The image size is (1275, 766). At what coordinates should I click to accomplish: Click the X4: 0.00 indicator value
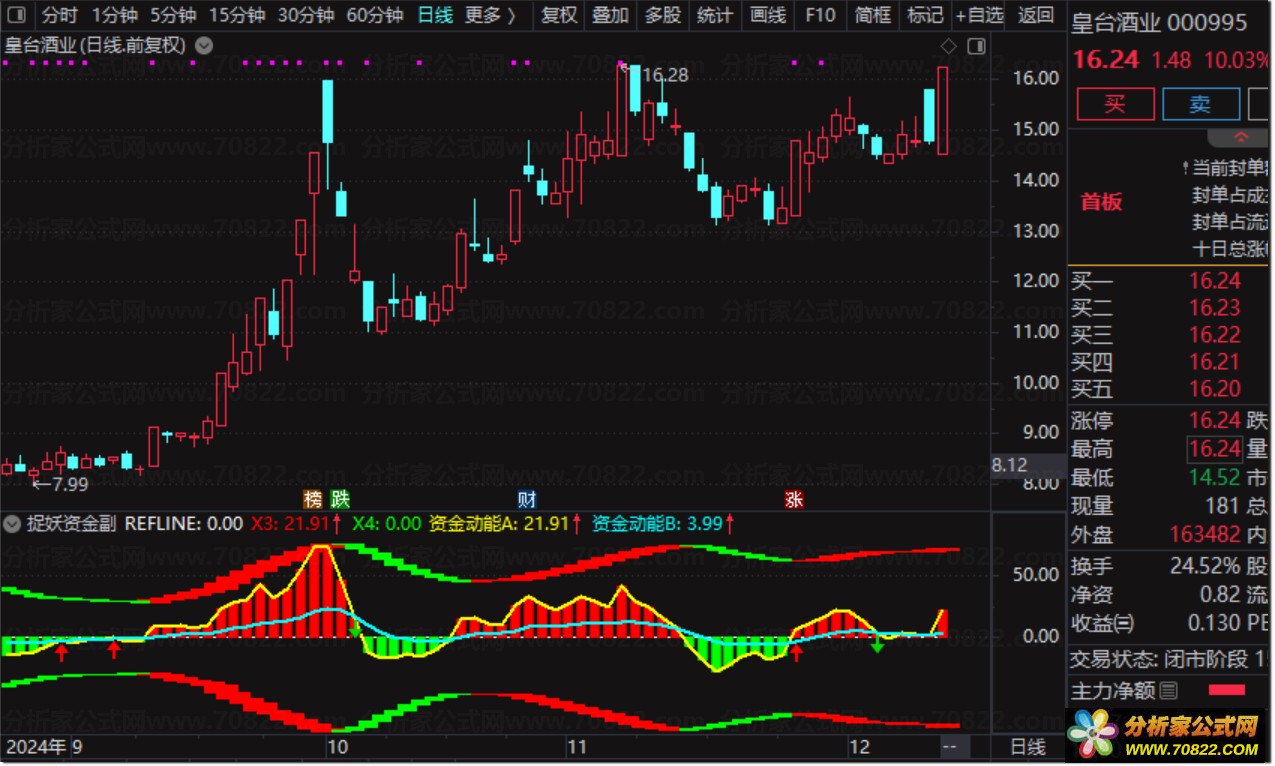[387, 523]
